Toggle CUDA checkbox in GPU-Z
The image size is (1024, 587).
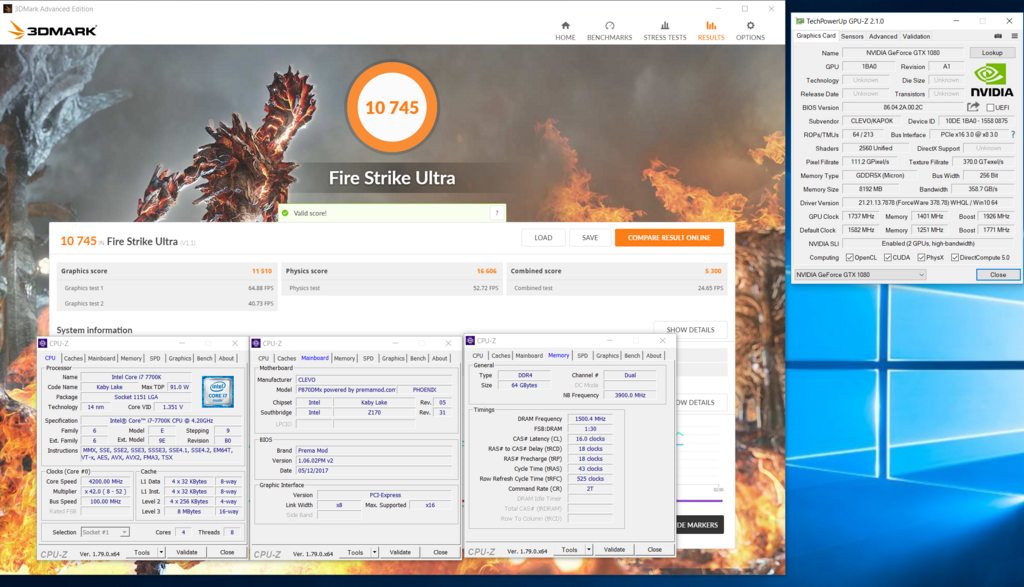point(888,257)
